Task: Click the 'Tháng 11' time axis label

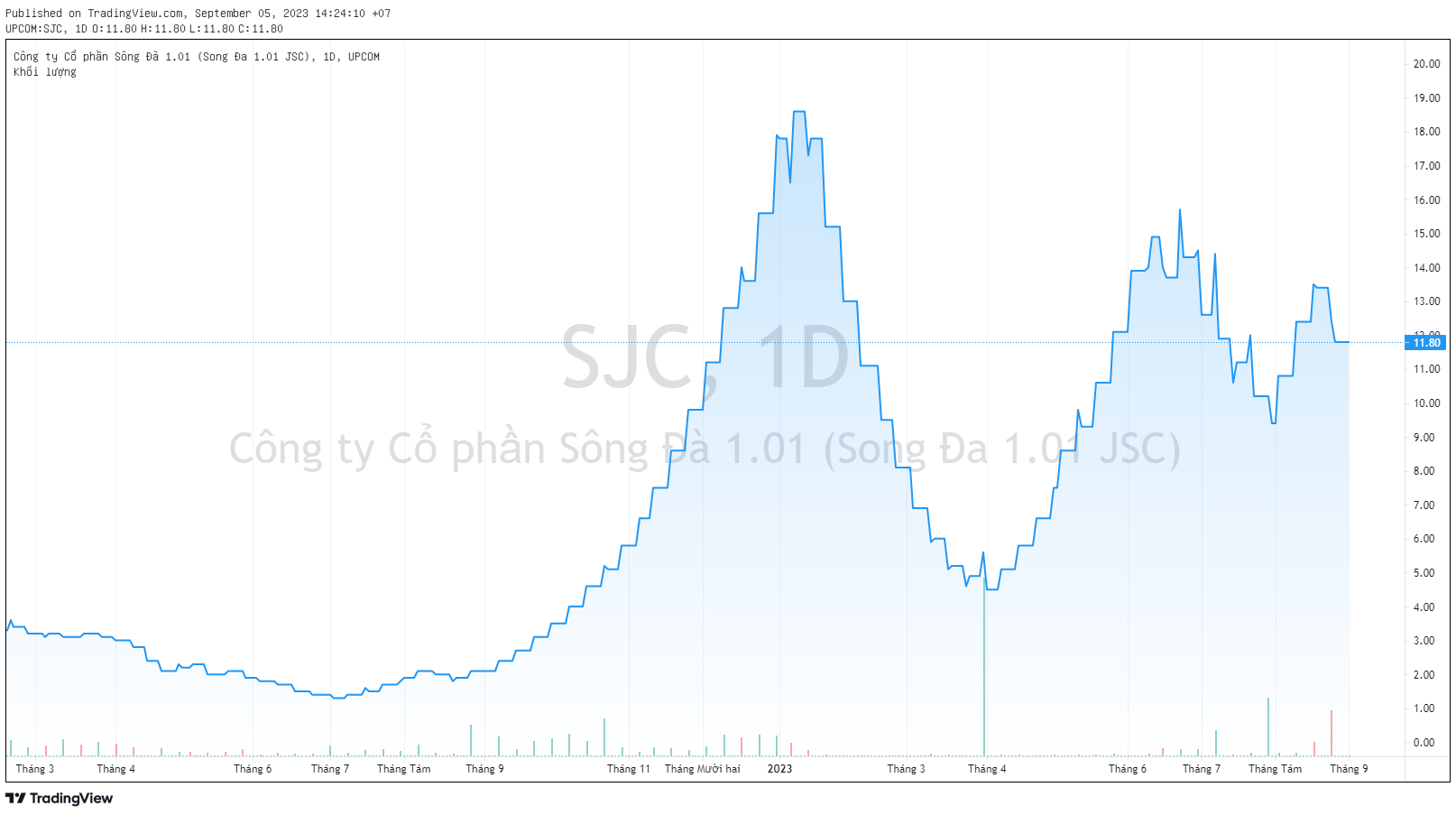Action: (x=629, y=769)
